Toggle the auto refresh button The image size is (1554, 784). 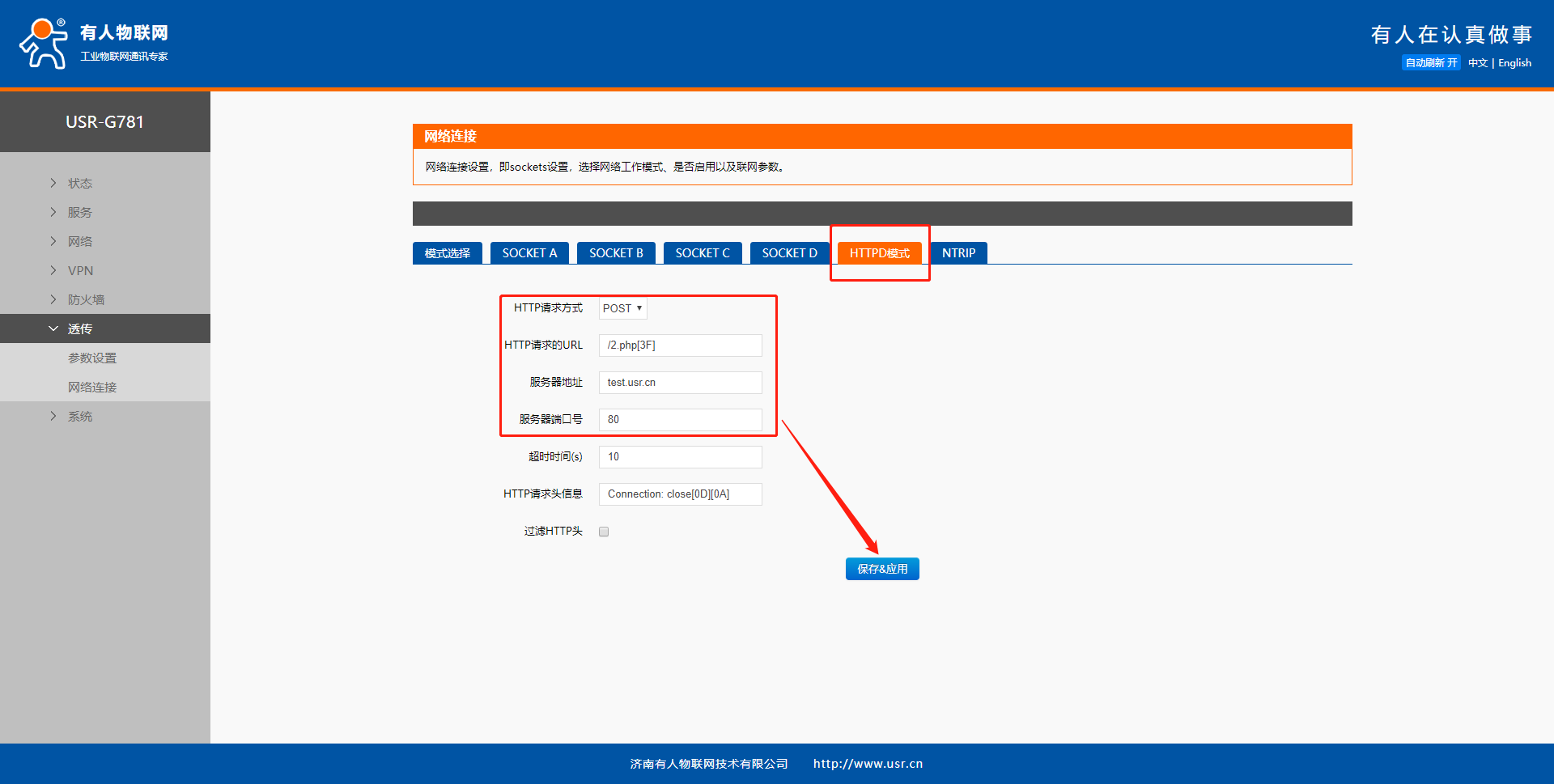1430,63
